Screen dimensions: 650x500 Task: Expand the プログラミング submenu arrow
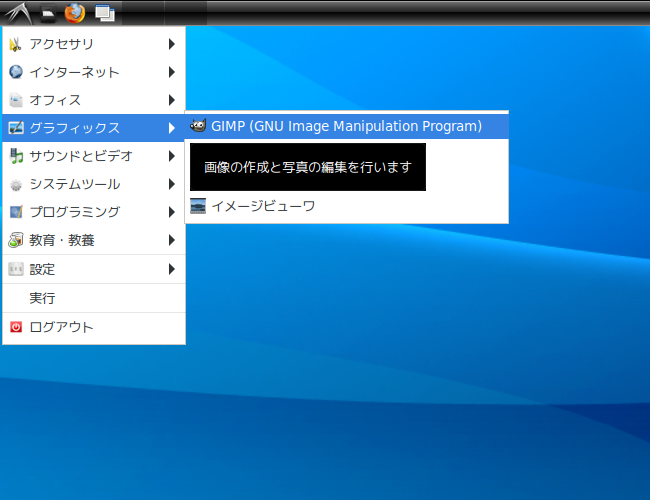[172, 212]
